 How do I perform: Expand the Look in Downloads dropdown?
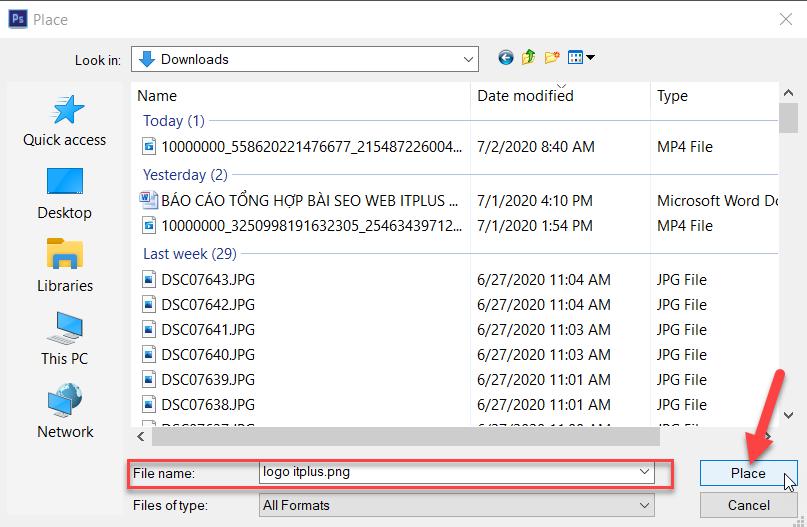click(468, 59)
